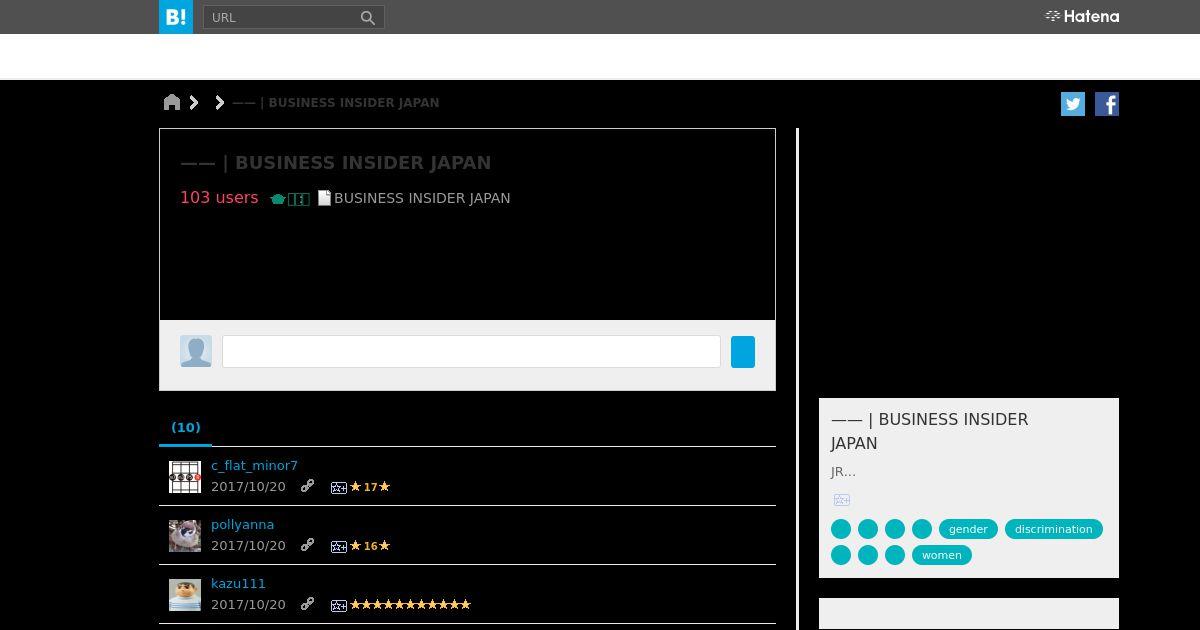The width and height of the screenshot is (1200, 630).
Task: Focus the URL search field in header
Action: [282, 17]
